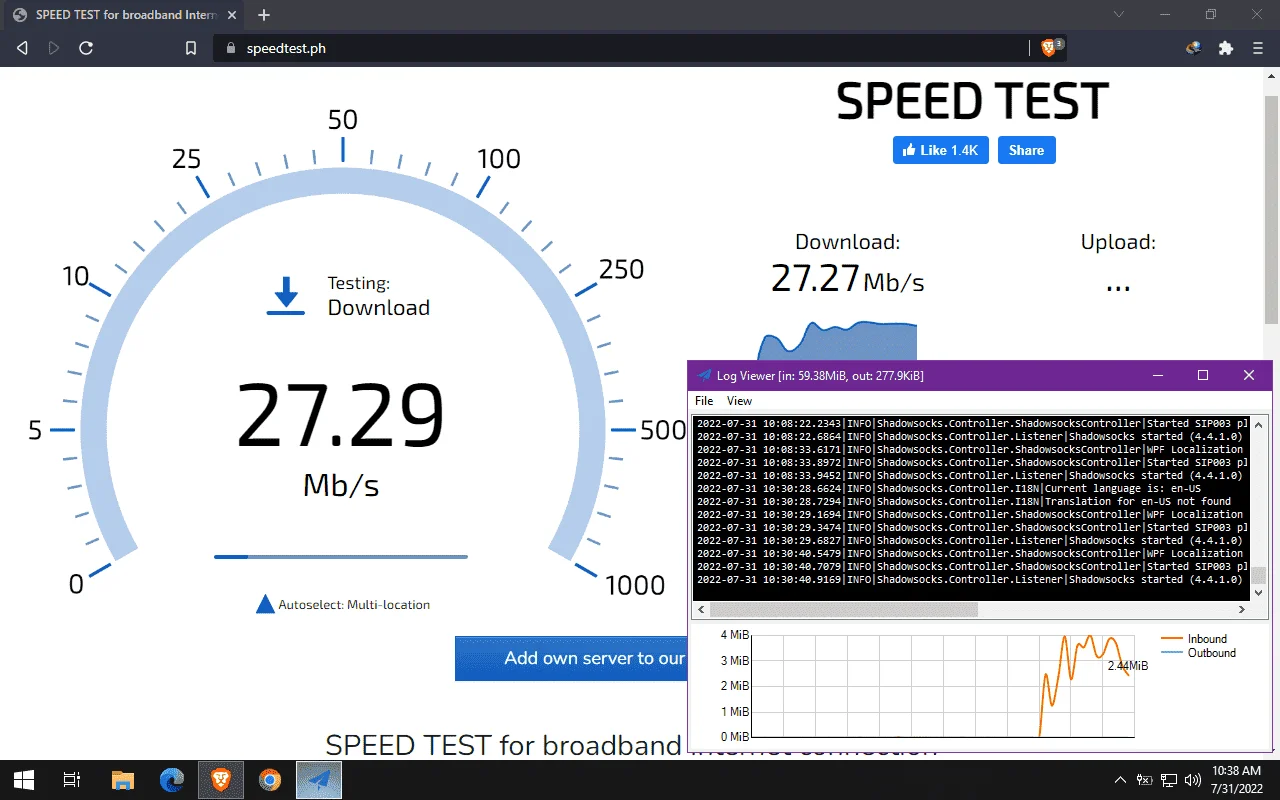
Task: Click the Outbound legend entry
Action: pos(1198,653)
